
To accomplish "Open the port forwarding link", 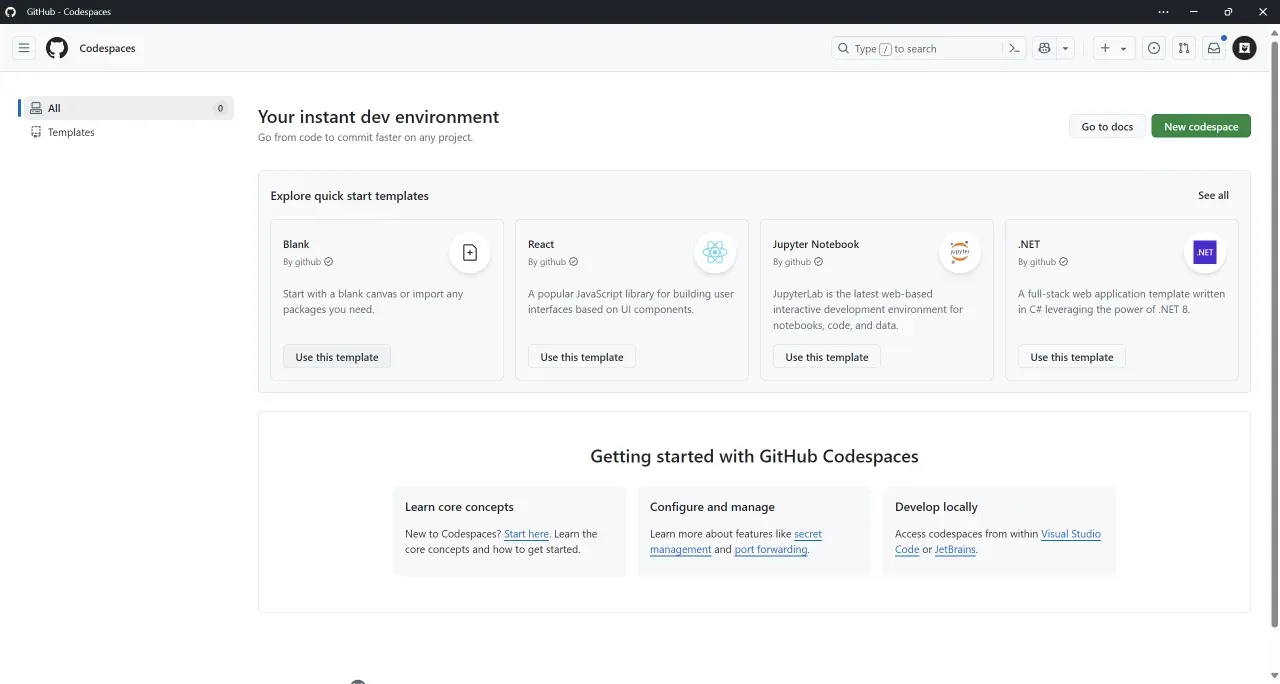I will click(771, 549).
